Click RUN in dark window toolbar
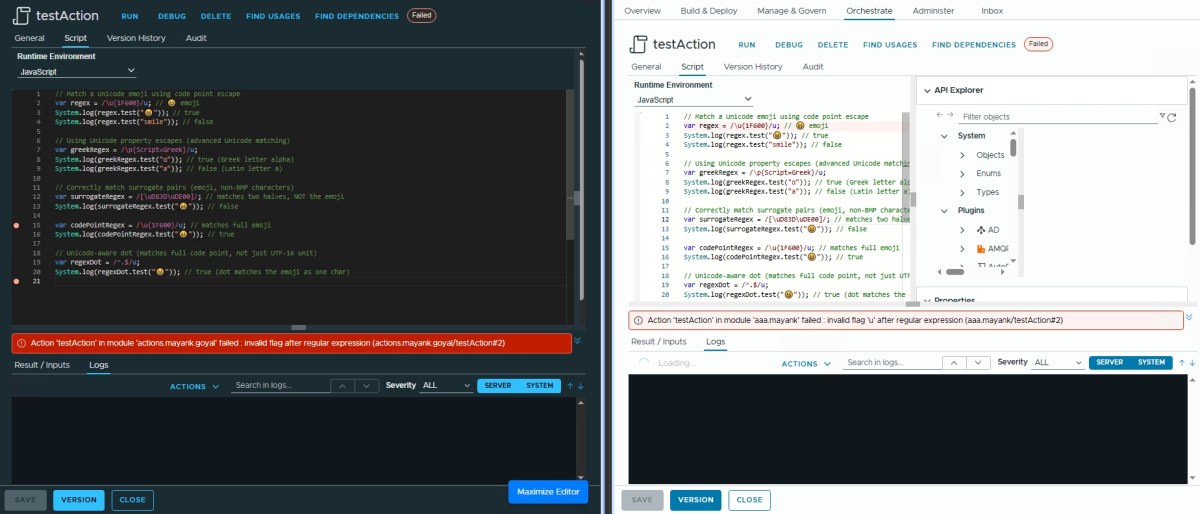Image resolution: width=1200 pixels, height=514 pixels. point(130,16)
